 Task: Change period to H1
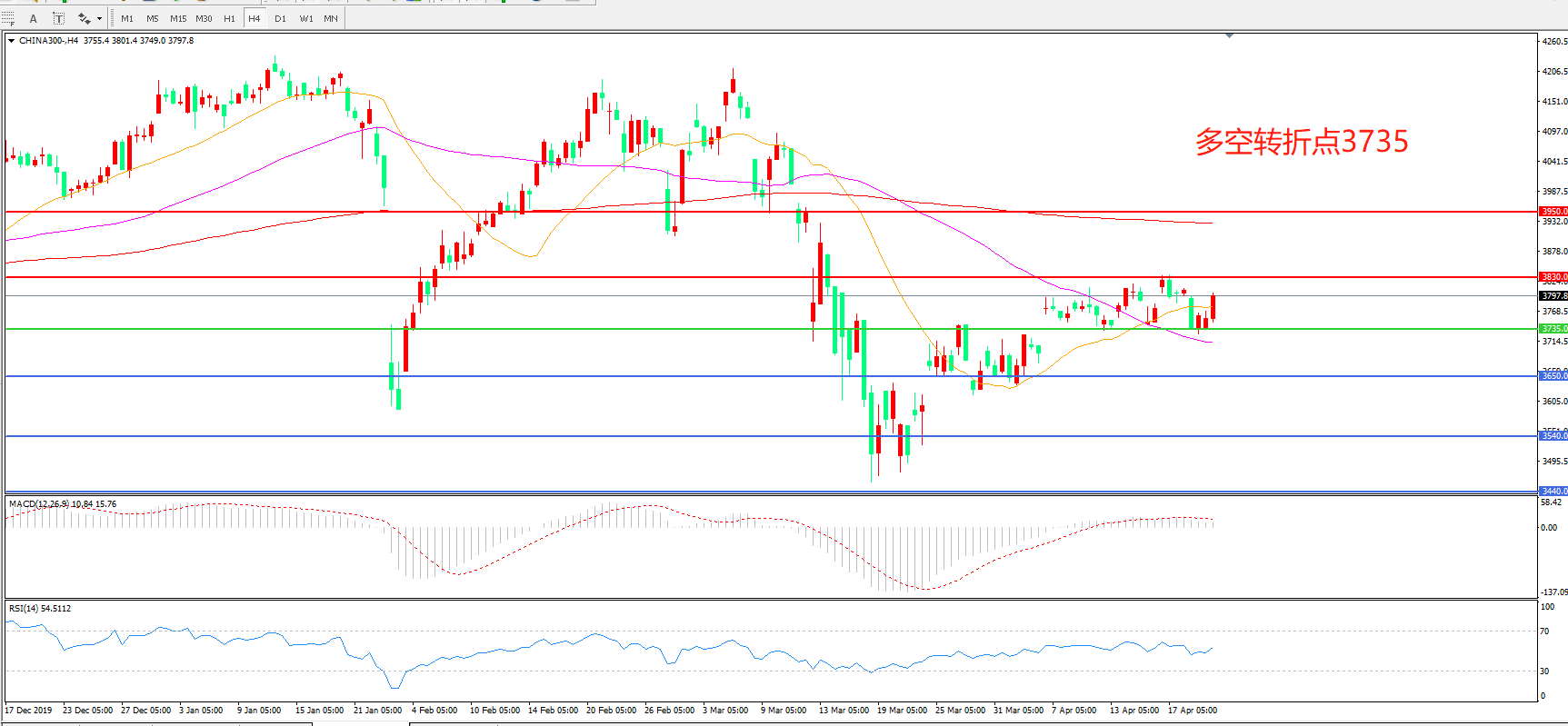pyautogui.click(x=229, y=18)
